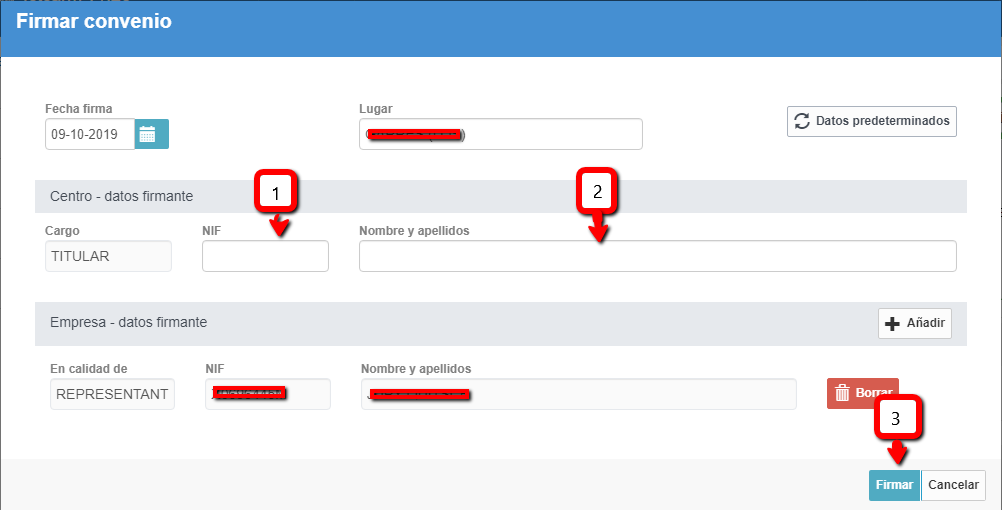Image resolution: width=1002 pixels, height=510 pixels.
Task: Click the Fecha firma date field
Action: (90, 134)
